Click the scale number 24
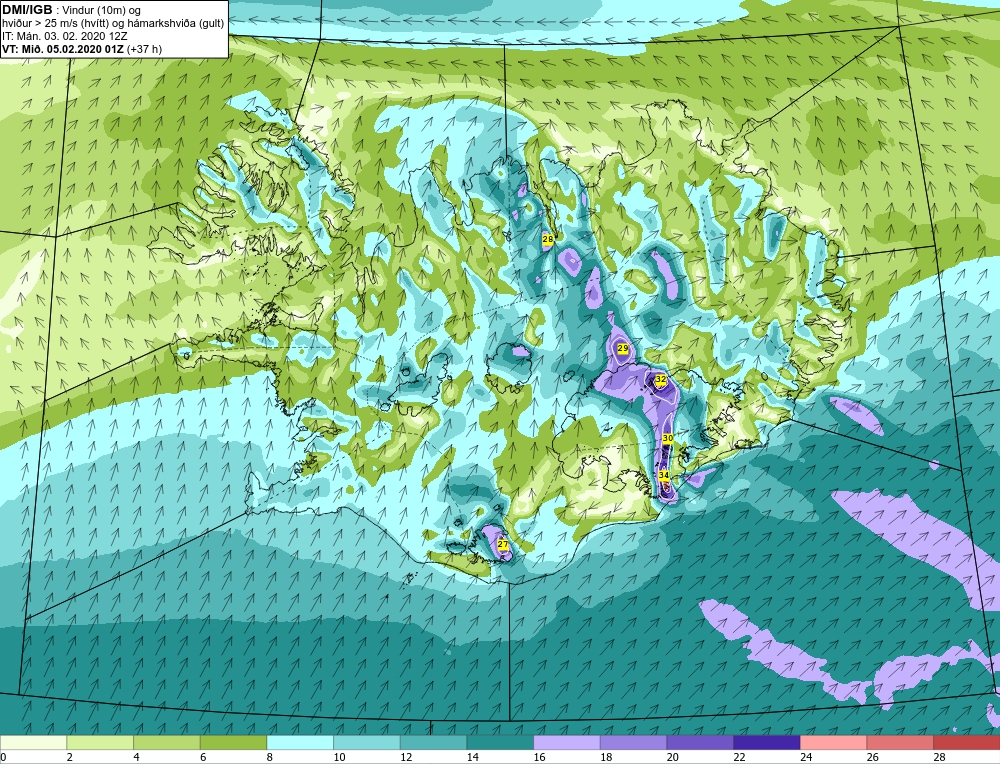The width and height of the screenshot is (1000, 764). point(805,757)
